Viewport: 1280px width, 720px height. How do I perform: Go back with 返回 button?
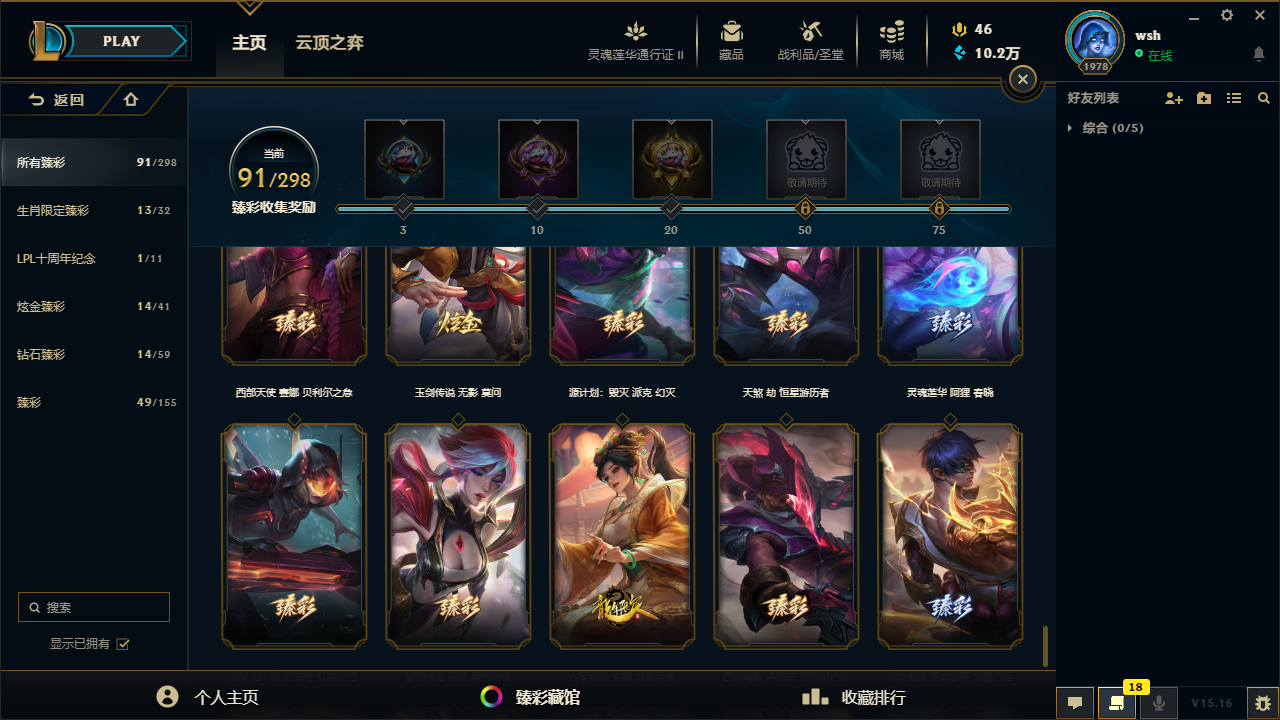[56, 99]
